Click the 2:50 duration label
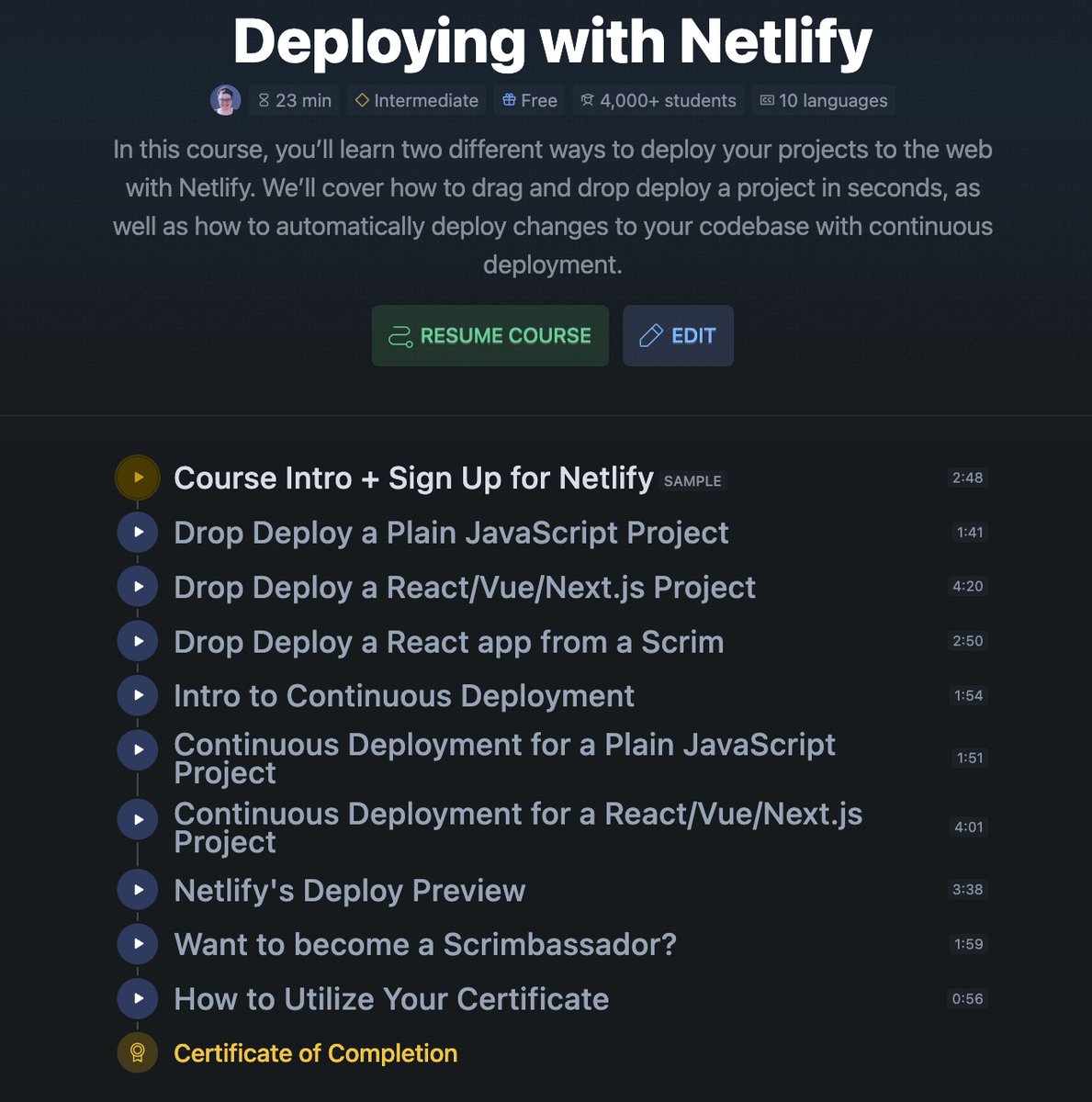Screen dimensions: 1092x1102 968,641
